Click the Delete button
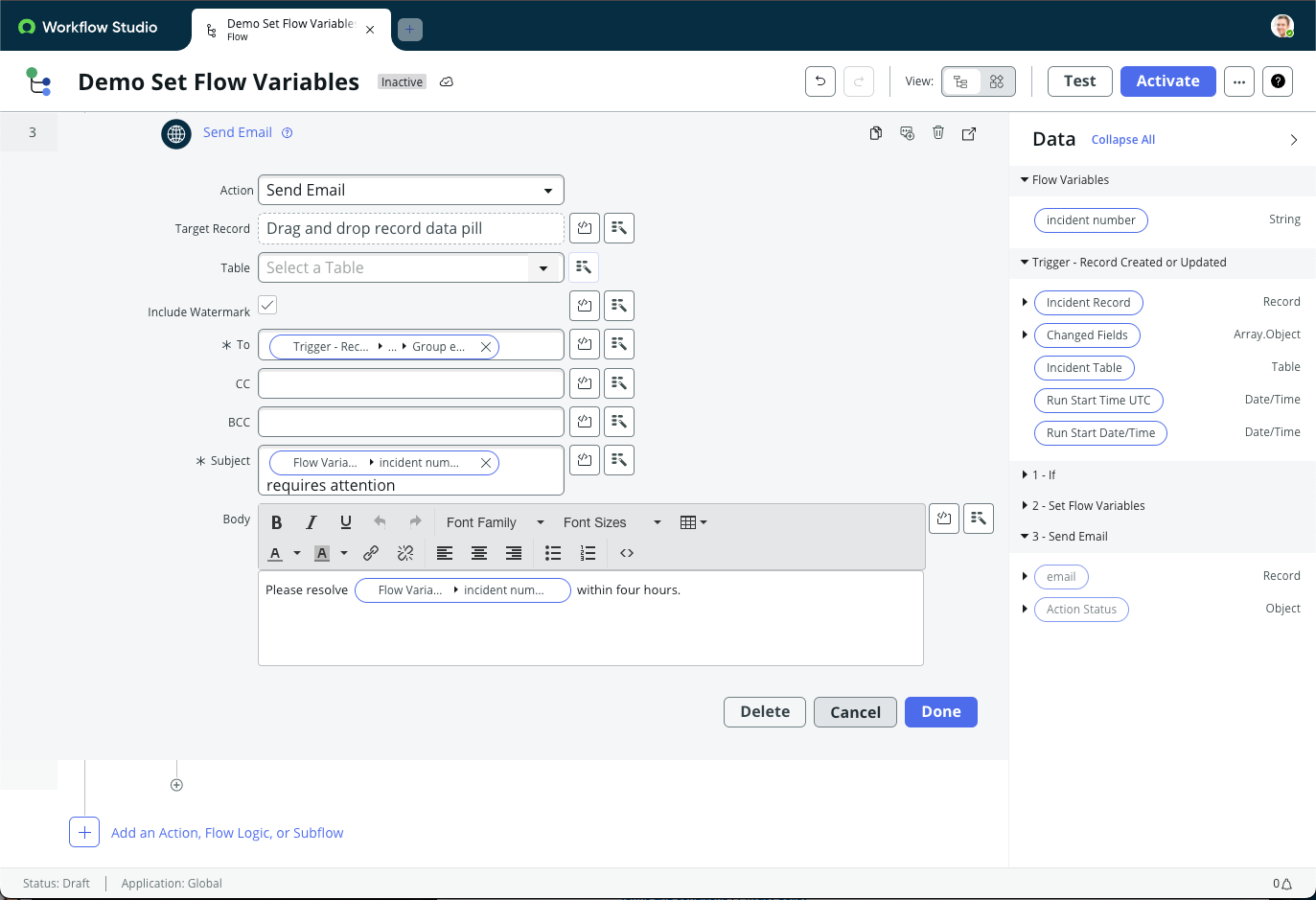The height and width of the screenshot is (900, 1316). click(765, 712)
